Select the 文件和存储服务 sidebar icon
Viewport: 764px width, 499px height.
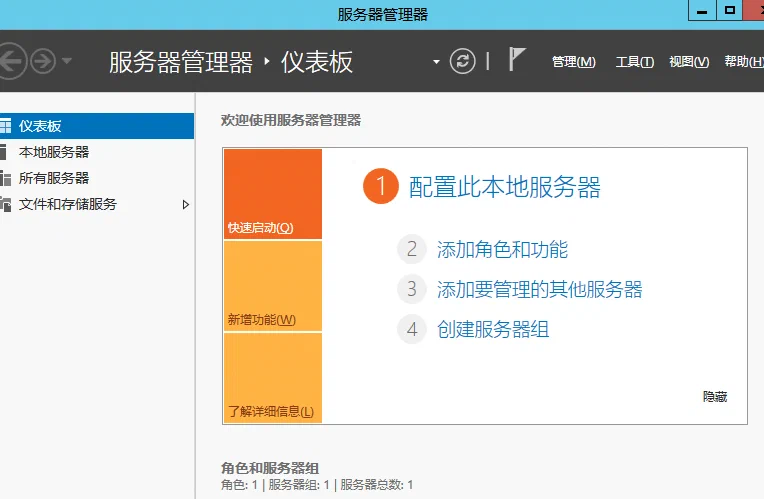point(5,204)
